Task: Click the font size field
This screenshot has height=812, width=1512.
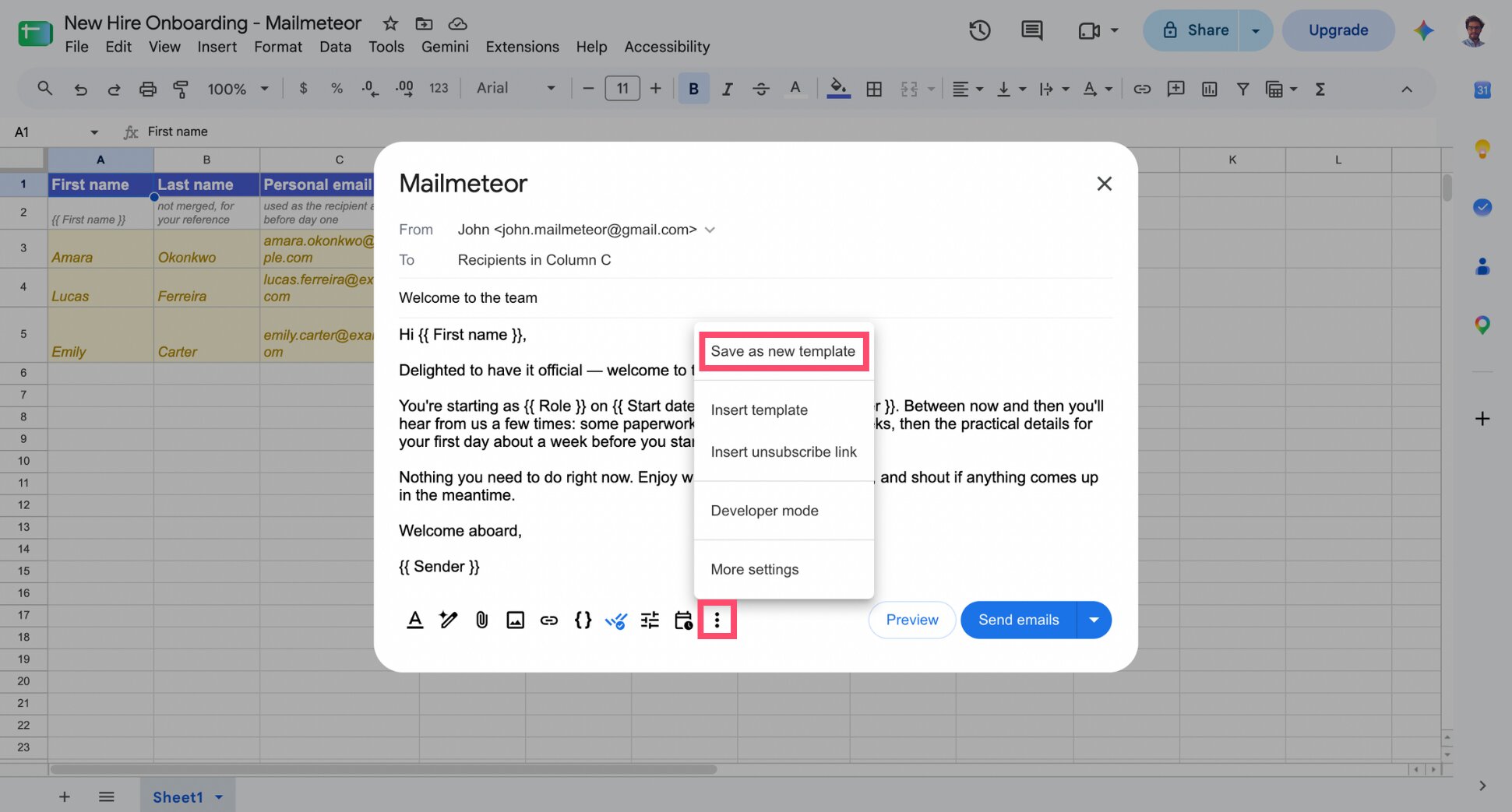Action: point(622,89)
